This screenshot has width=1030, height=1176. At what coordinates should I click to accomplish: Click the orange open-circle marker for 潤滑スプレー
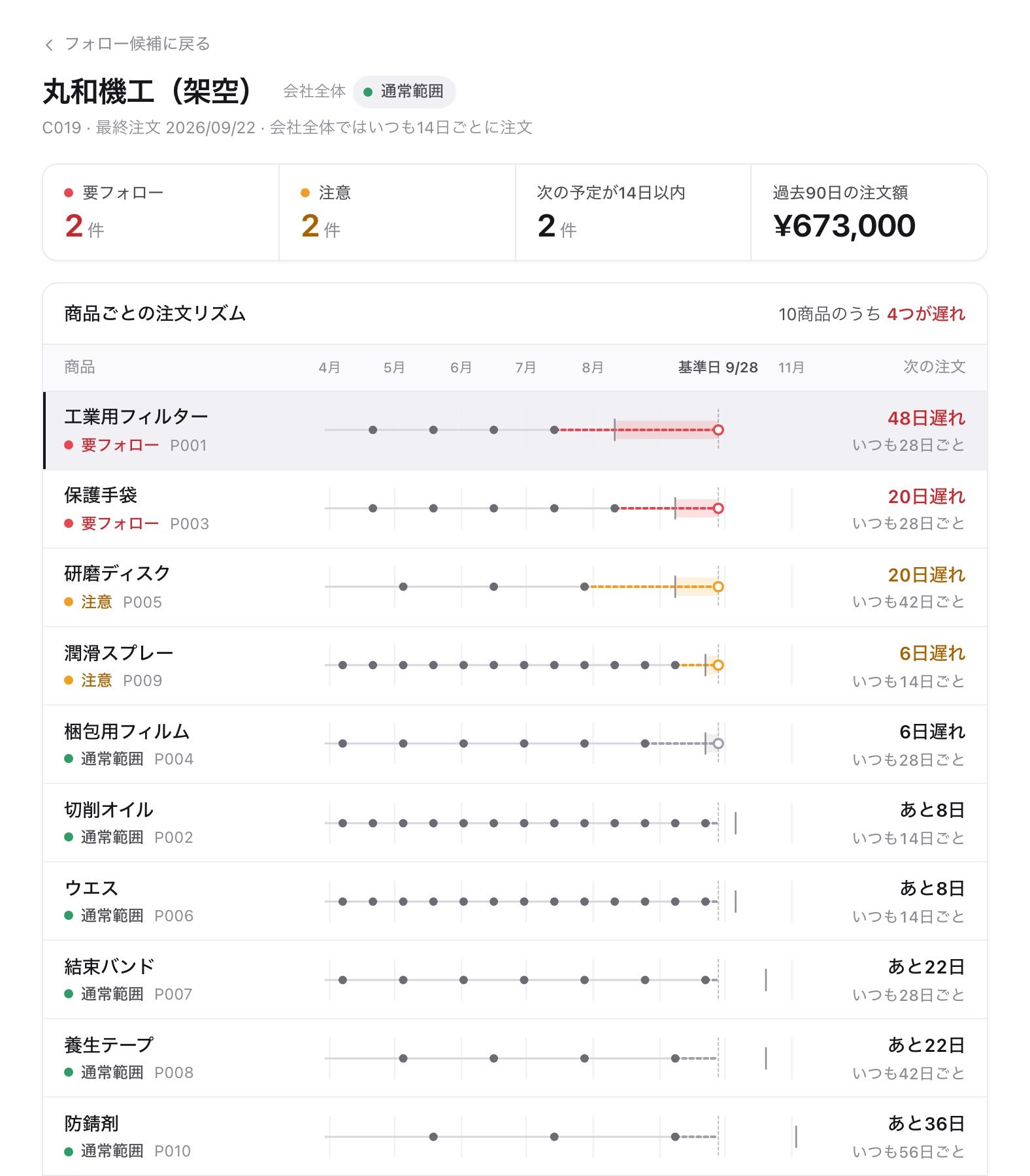[718, 665]
